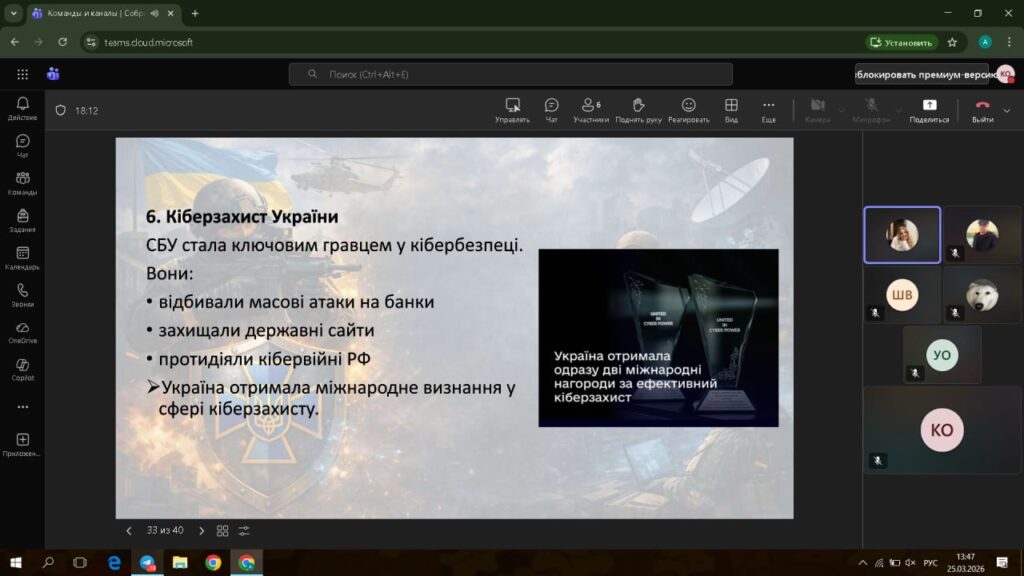1024x576 pixels.
Task: Unmute with the Микрофон toggle
Action: (x=870, y=109)
